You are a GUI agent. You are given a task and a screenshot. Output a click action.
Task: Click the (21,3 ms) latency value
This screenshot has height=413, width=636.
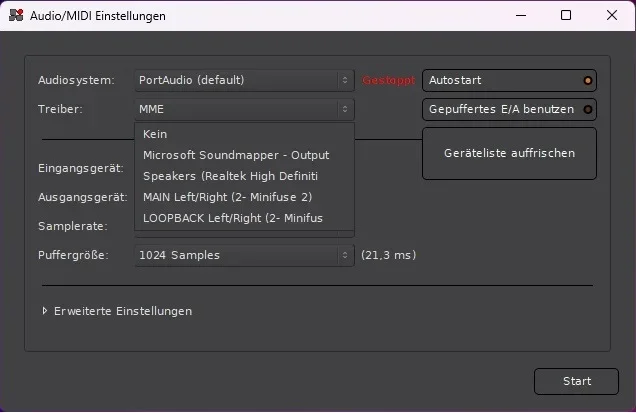(389, 255)
